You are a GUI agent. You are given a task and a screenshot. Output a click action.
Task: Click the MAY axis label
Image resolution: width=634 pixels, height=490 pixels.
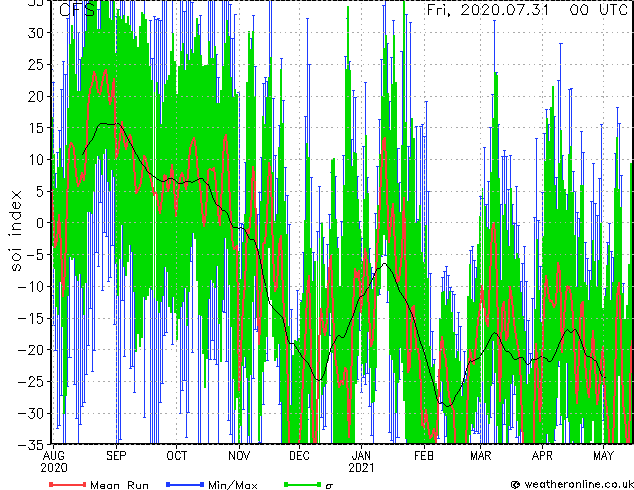point(603,456)
